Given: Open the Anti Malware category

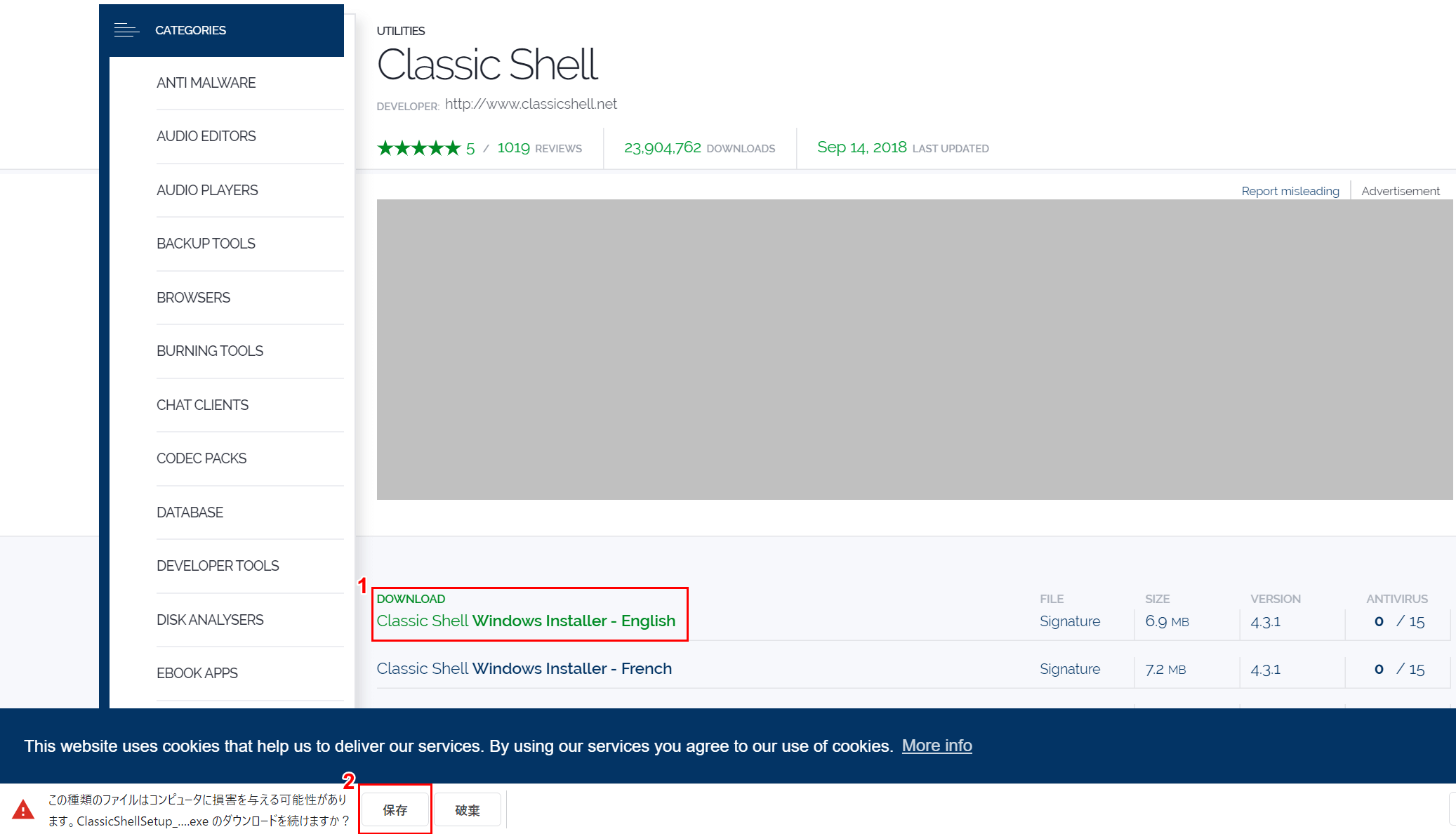Looking at the screenshot, I should (206, 83).
